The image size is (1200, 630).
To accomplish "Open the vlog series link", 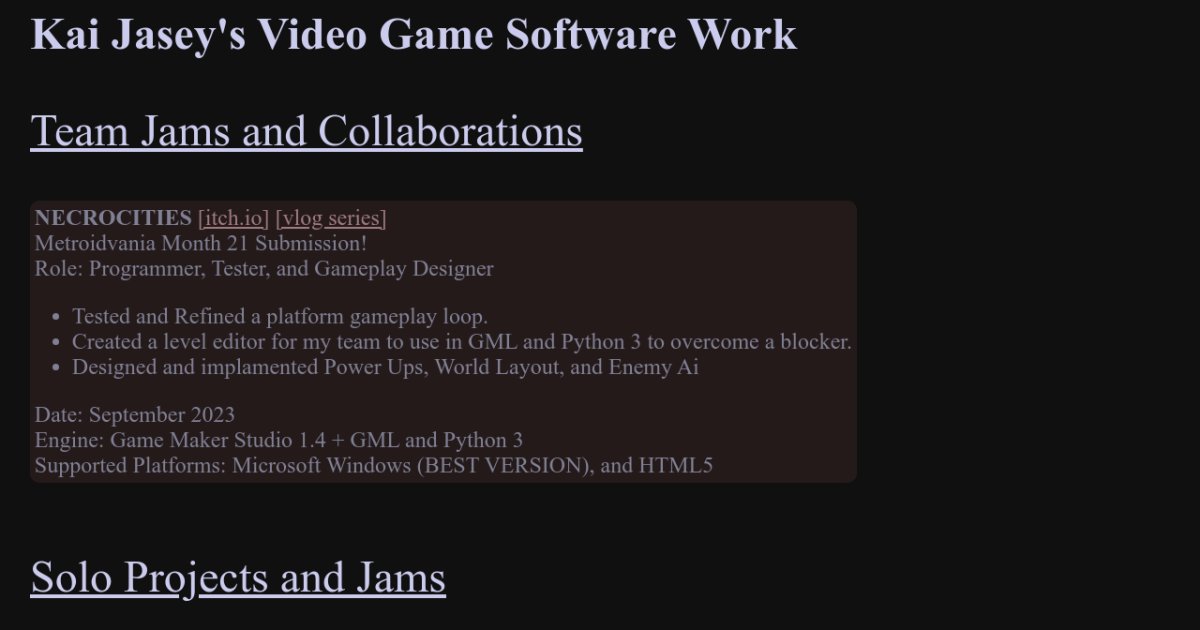I will point(331,218).
